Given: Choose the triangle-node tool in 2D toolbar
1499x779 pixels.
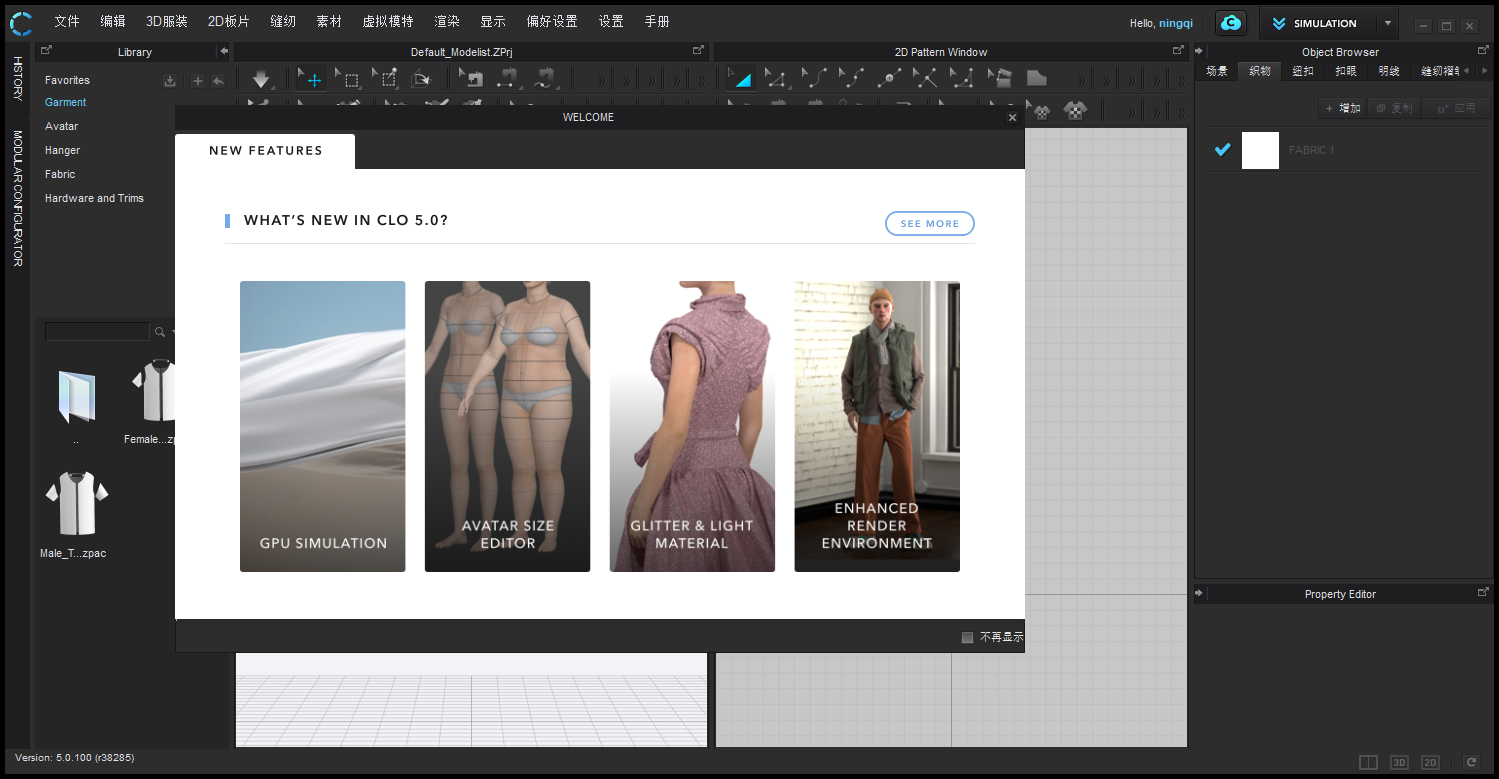Looking at the screenshot, I should (x=962, y=79).
